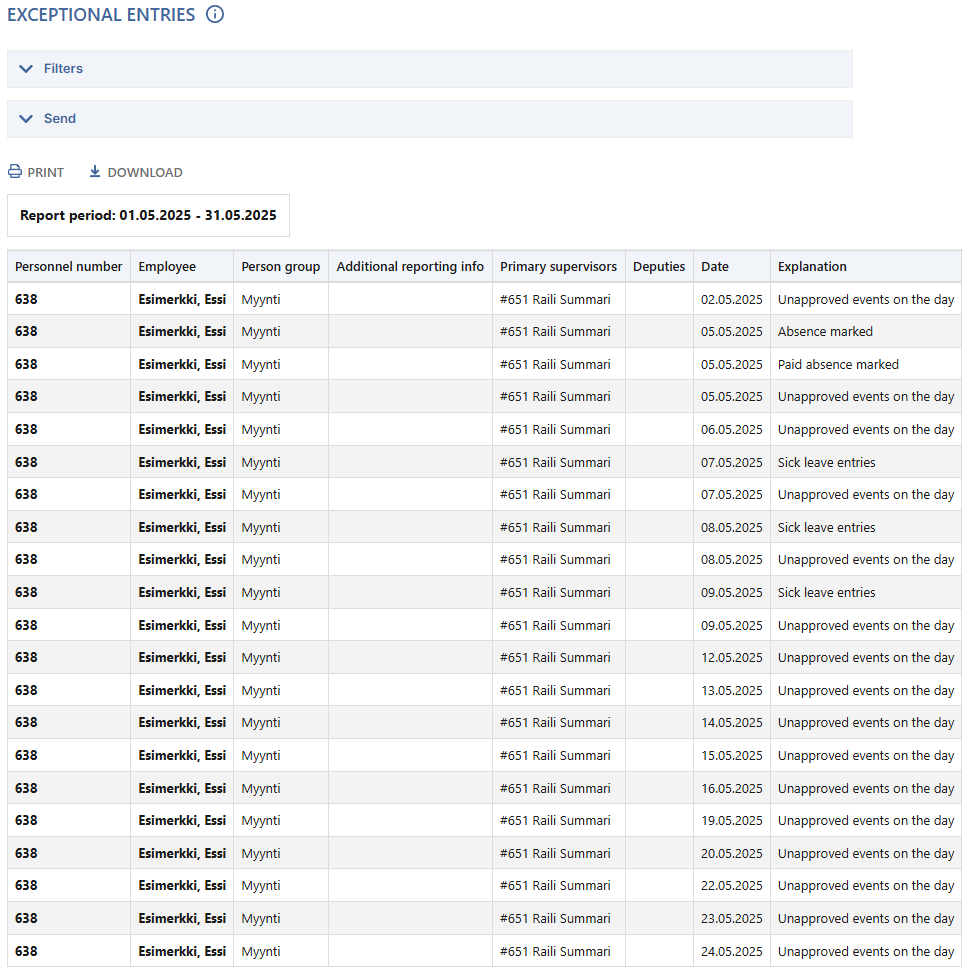Sort by Personnel number column header
This screenshot has height=977, width=974.
click(x=69, y=267)
